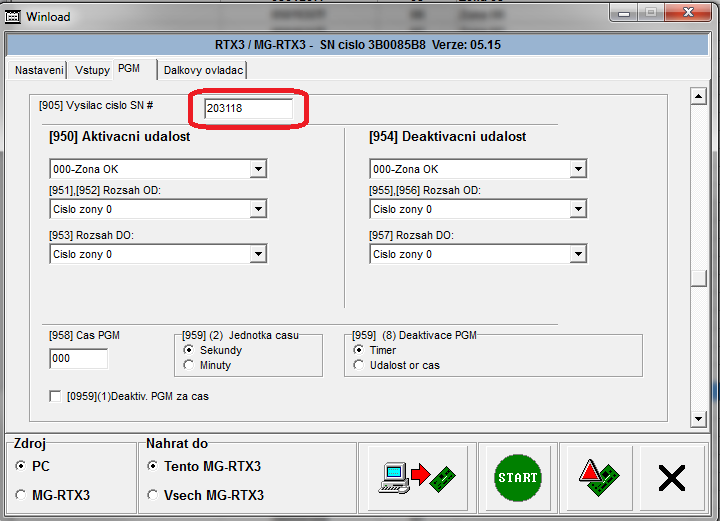Viewport: 720px width, 521px height.
Task: Select Udalost or cas deactivation option
Action: point(360,365)
